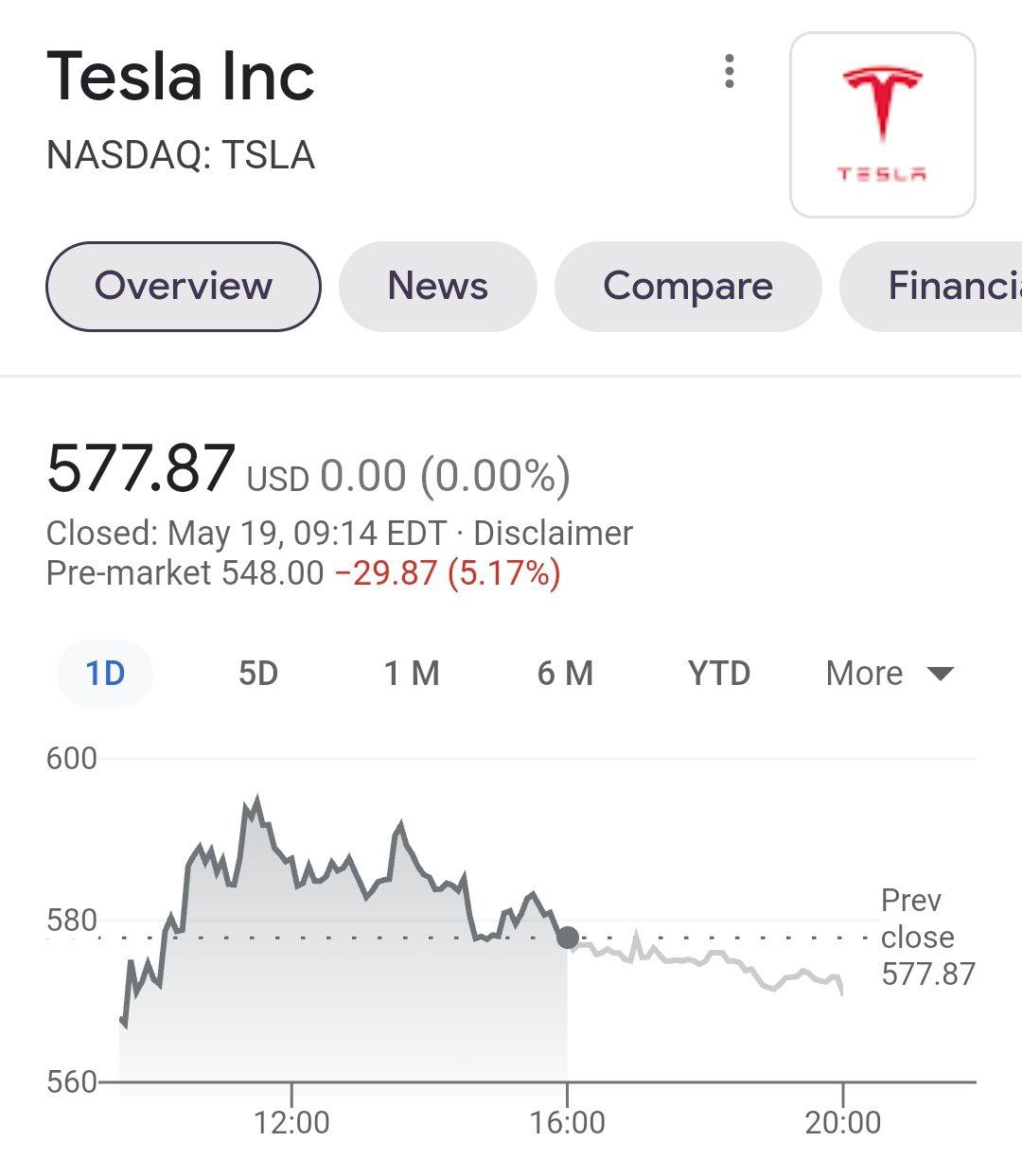Select the YTD time range

point(718,673)
